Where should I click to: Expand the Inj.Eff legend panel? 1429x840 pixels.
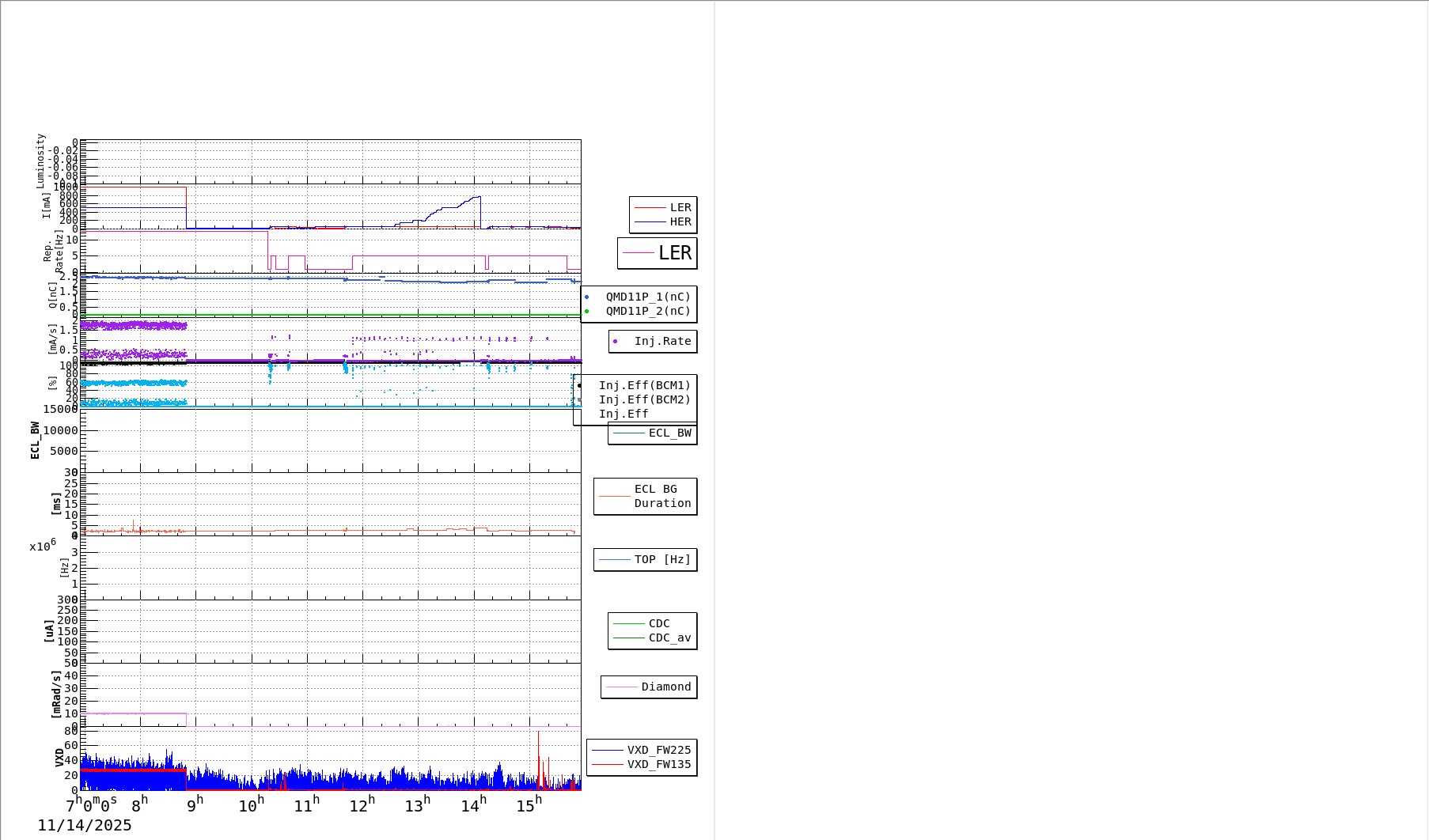[x=633, y=414]
